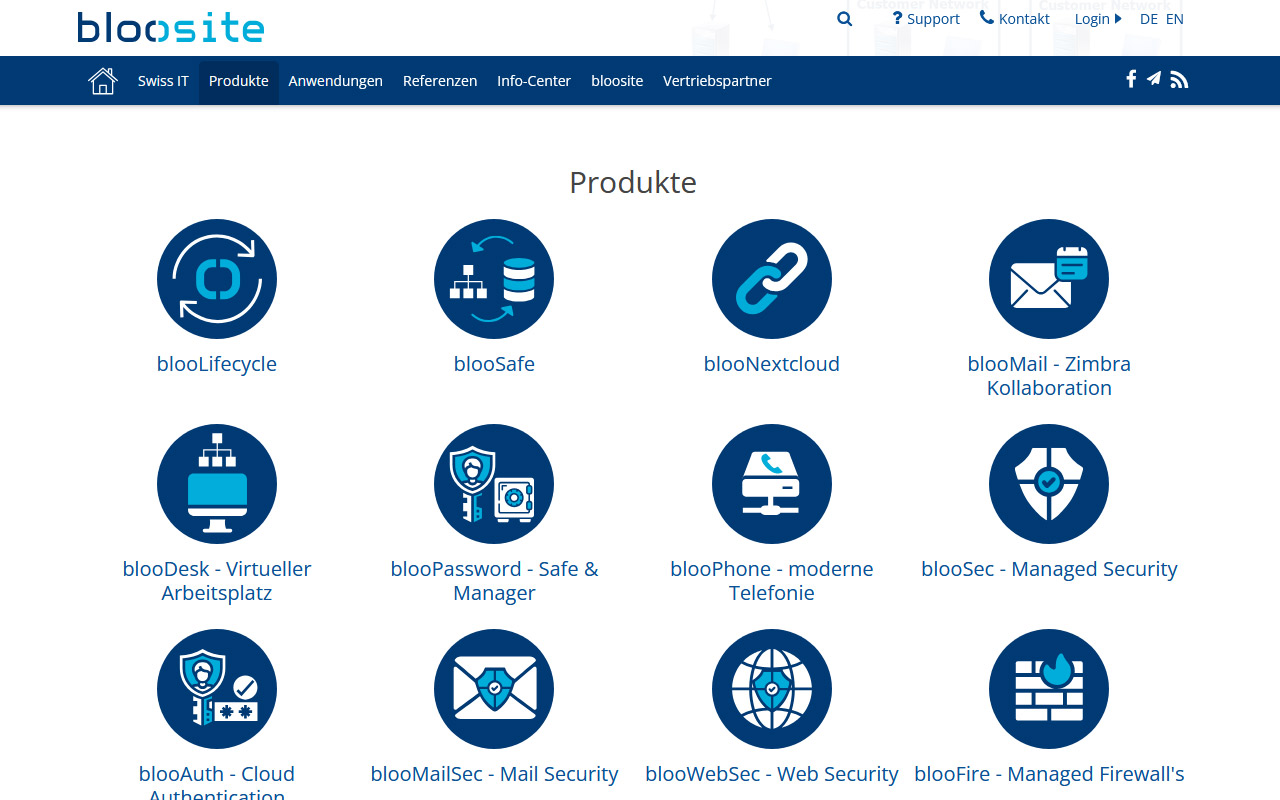The height and width of the screenshot is (800, 1280).
Task: Open the Produkte menu item
Action: pos(238,81)
